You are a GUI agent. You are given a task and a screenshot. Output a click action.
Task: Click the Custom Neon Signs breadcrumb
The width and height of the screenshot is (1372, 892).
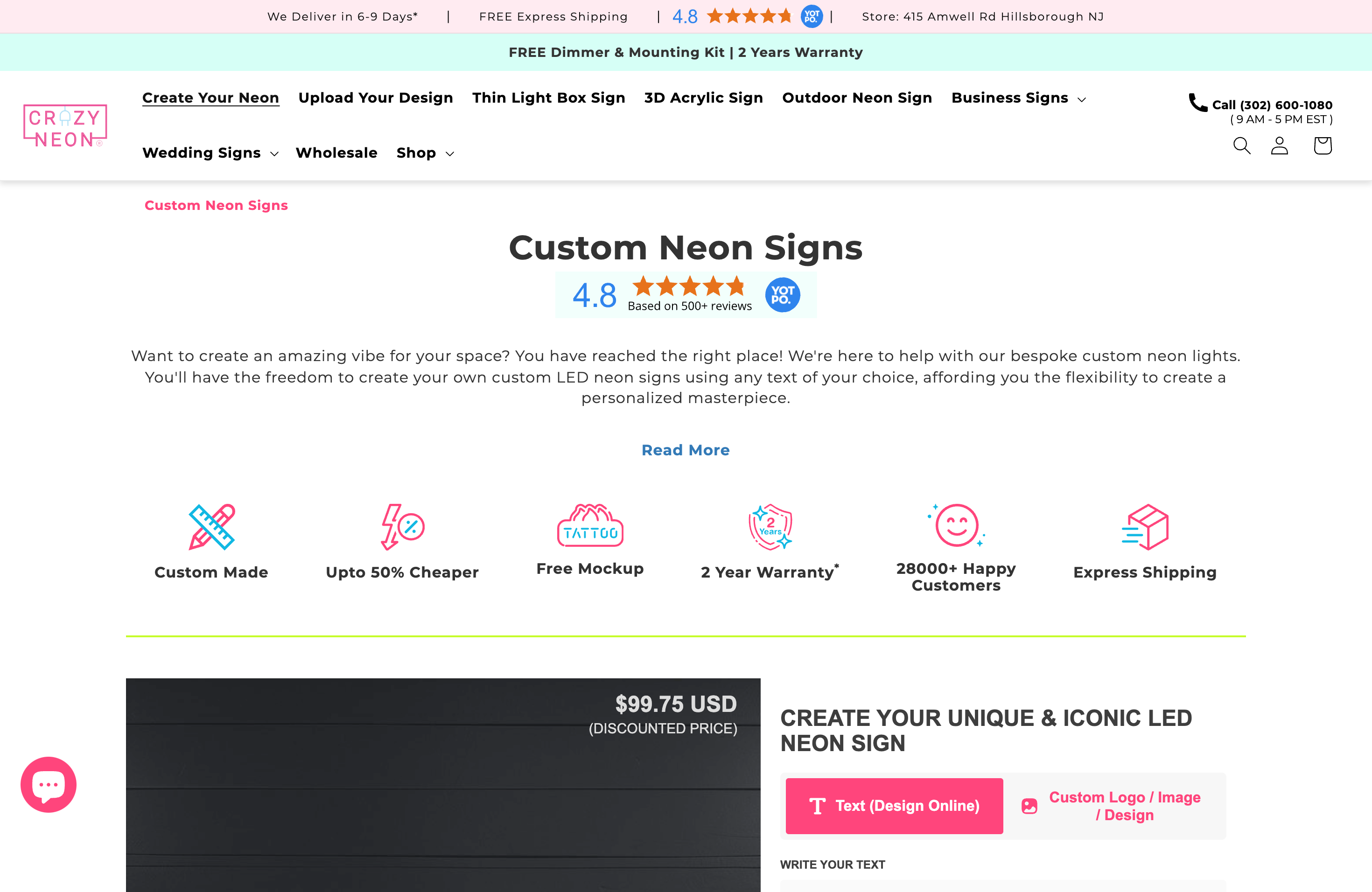(216, 205)
